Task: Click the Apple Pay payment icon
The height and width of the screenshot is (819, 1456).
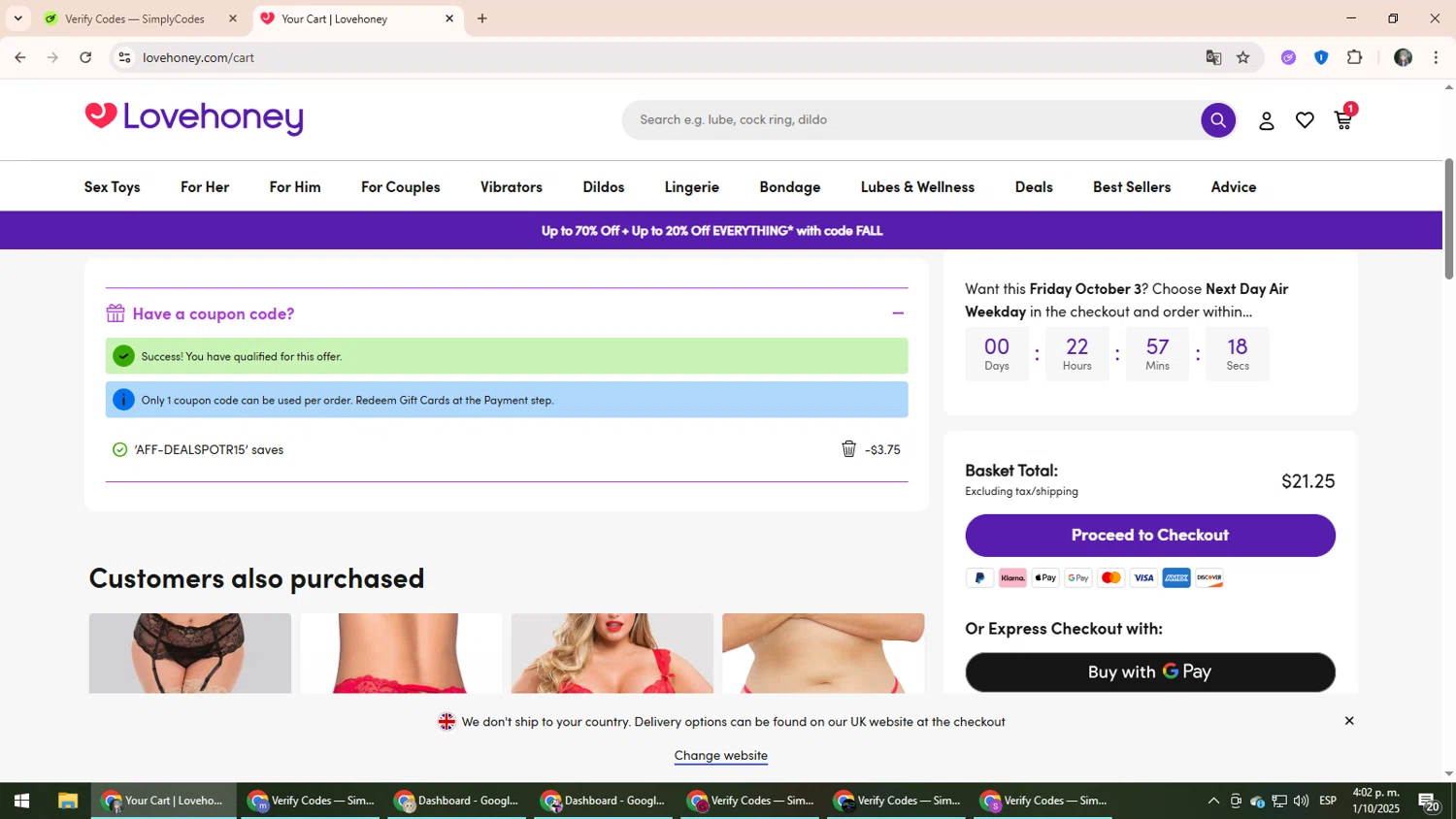Action: click(1045, 578)
